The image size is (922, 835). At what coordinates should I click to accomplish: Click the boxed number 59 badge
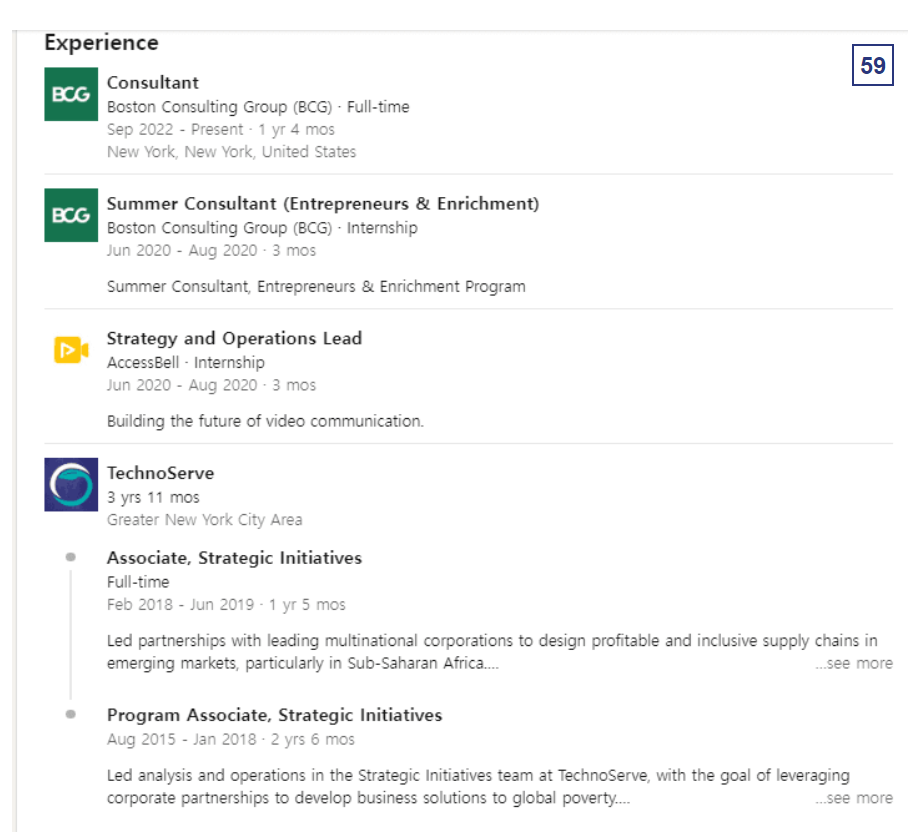point(873,65)
